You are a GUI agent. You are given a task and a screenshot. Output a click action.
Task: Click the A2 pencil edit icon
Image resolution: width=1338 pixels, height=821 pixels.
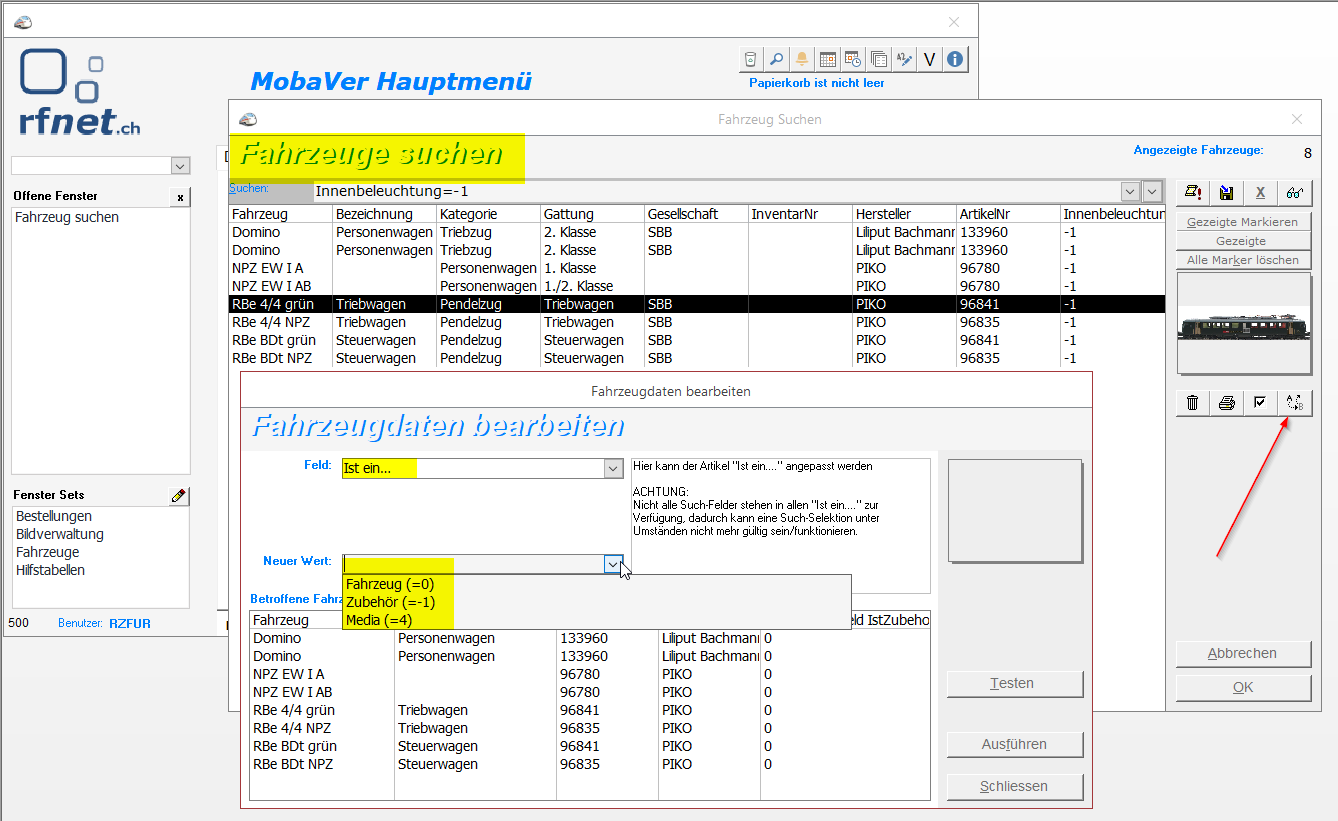tap(904, 59)
